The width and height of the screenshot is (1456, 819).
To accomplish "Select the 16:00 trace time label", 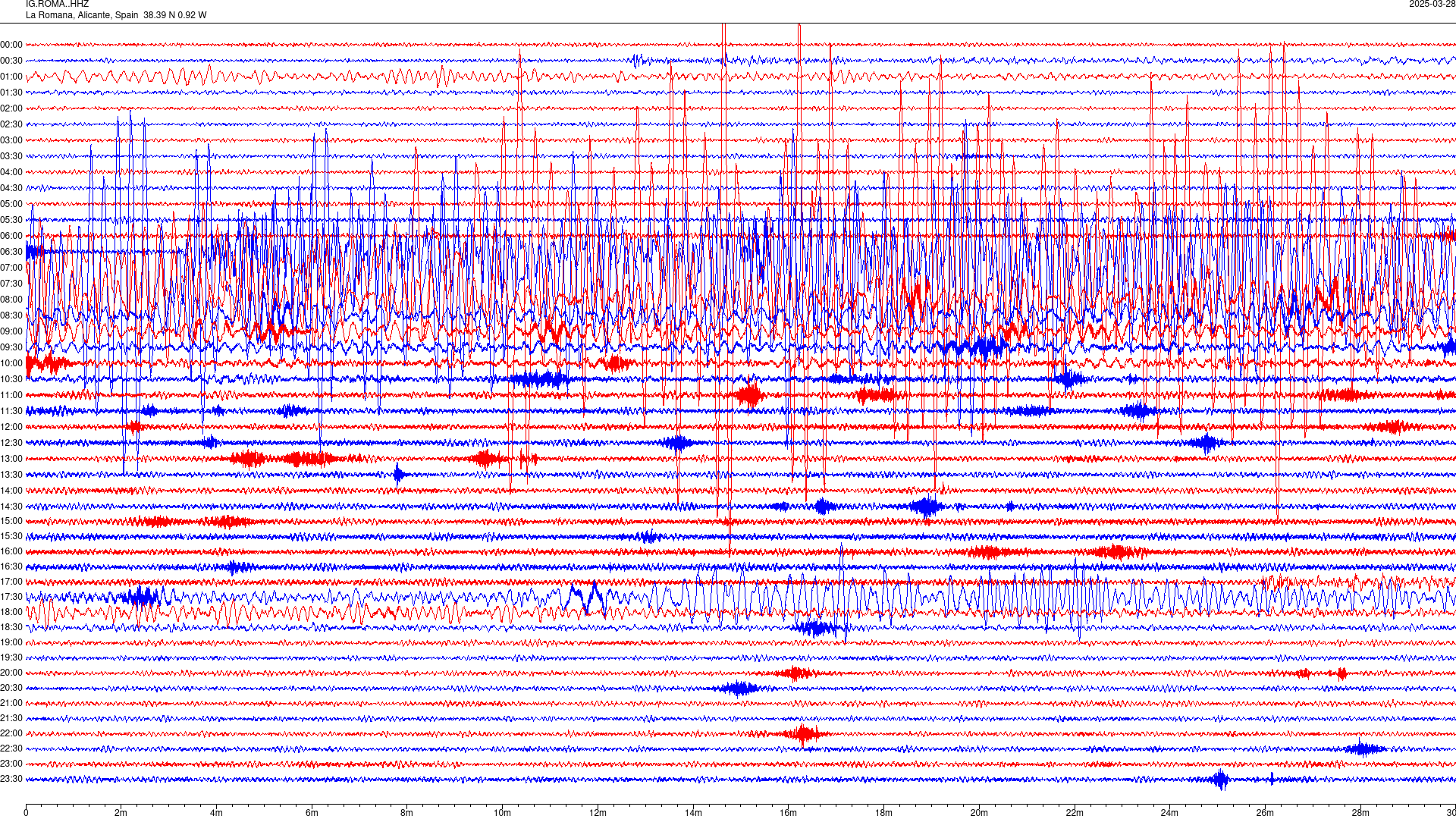I will [x=11, y=551].
